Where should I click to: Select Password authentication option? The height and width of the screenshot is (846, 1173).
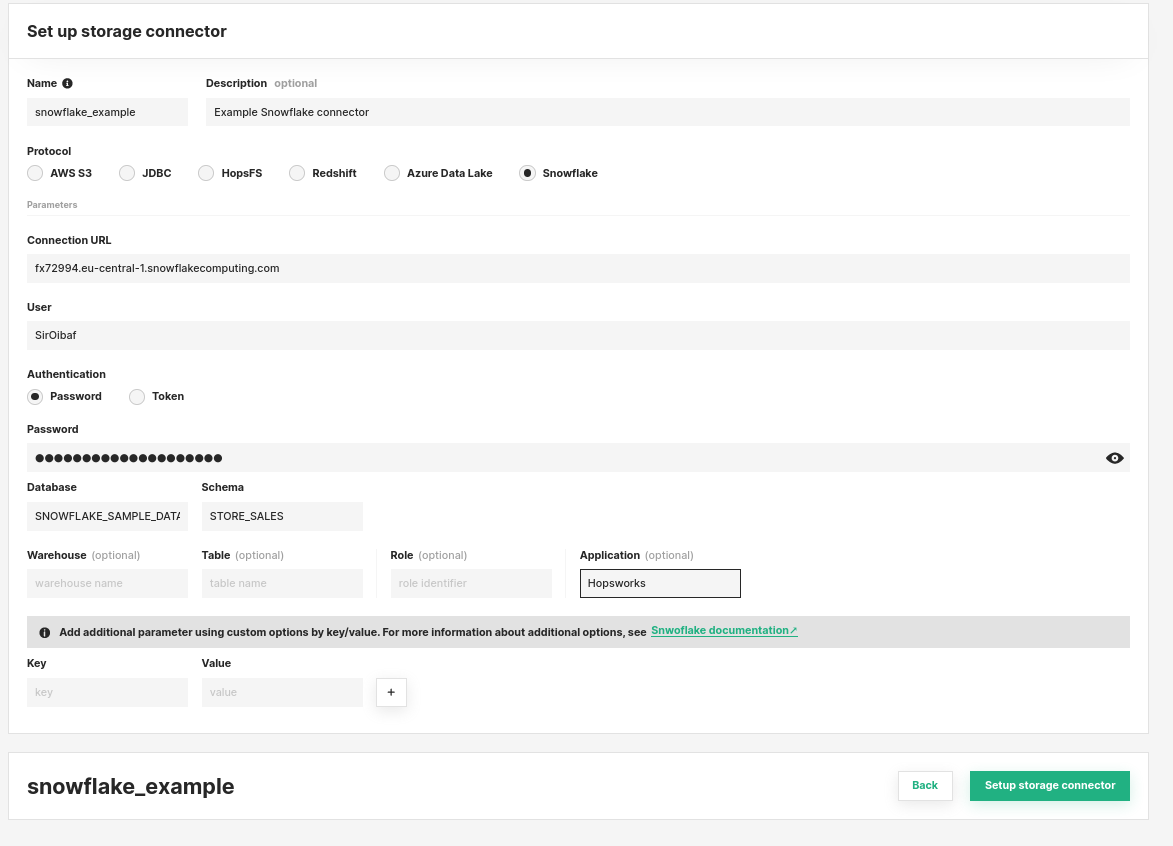click(36, 397)
